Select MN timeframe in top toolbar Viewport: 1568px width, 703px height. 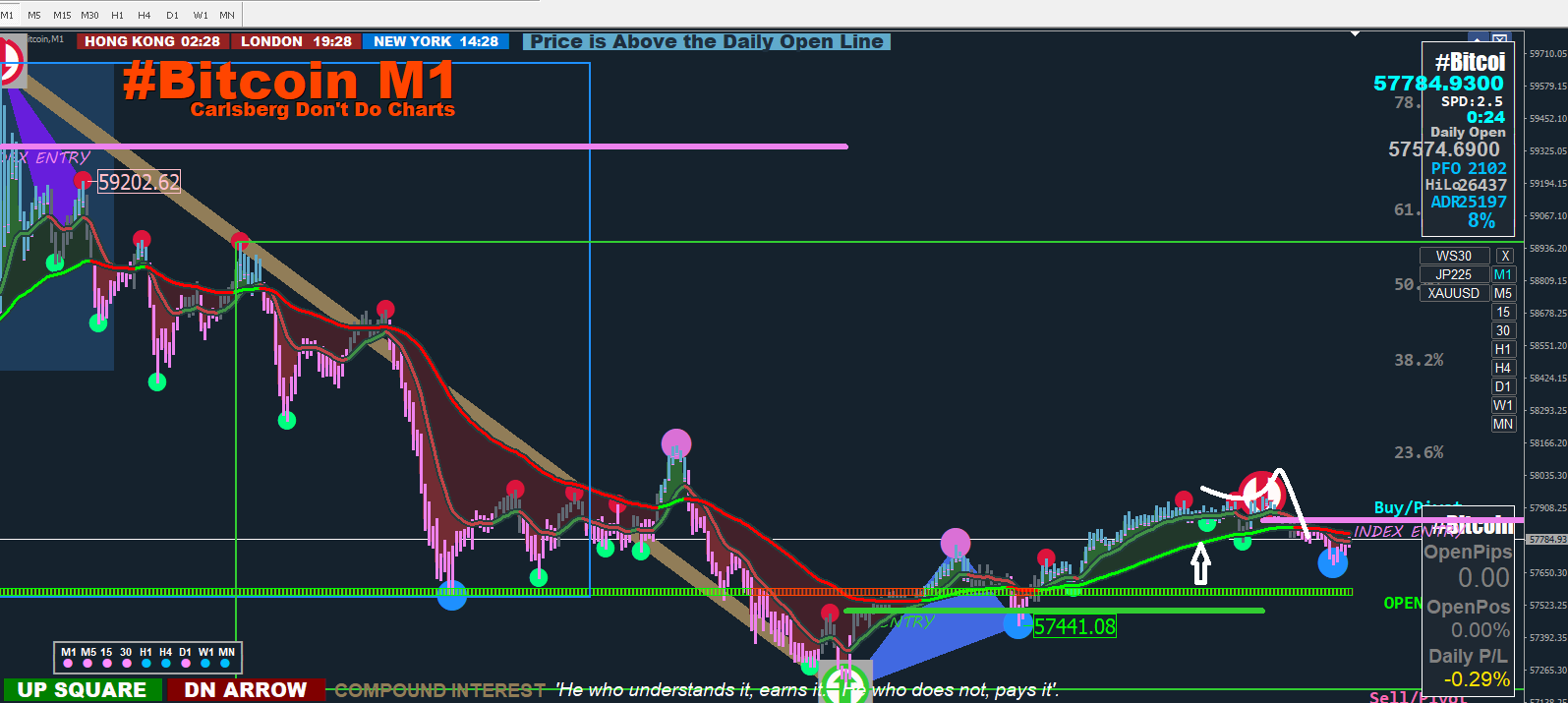227,15
